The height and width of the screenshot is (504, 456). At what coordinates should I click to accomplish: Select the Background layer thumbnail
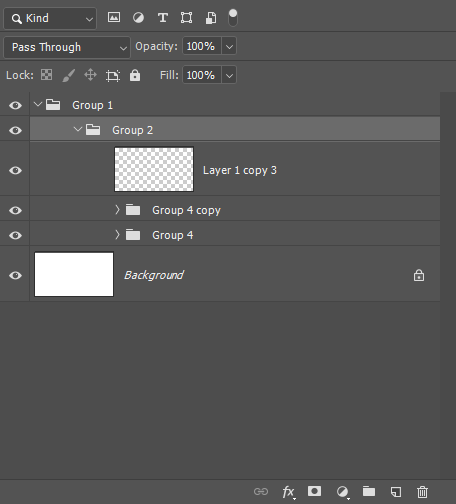[x=74, y=274]
